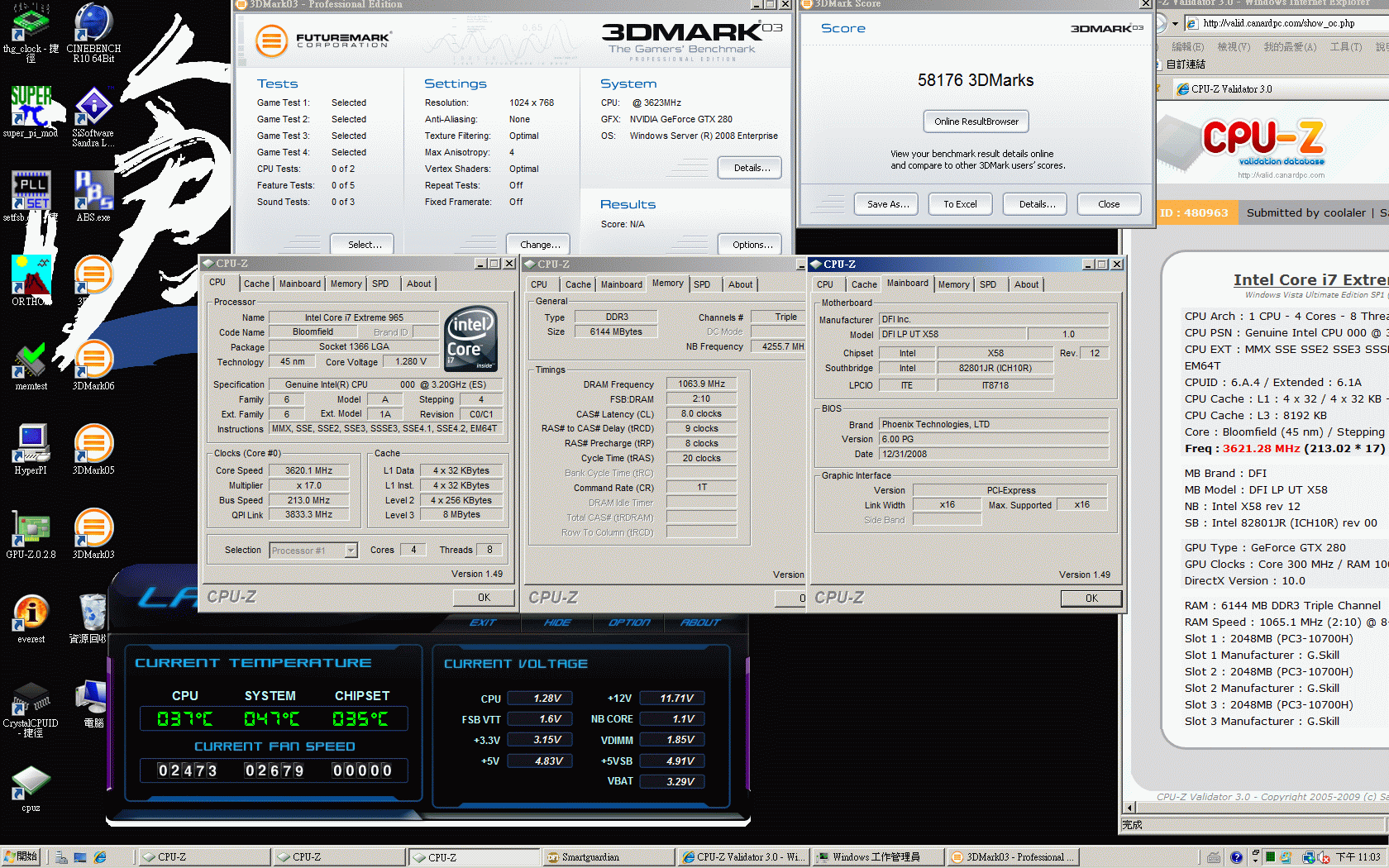Launch the CrystalCPUID desktop icon
Image resolution: width=1389 pixels, height=868 pixels.
pos(31,709)
